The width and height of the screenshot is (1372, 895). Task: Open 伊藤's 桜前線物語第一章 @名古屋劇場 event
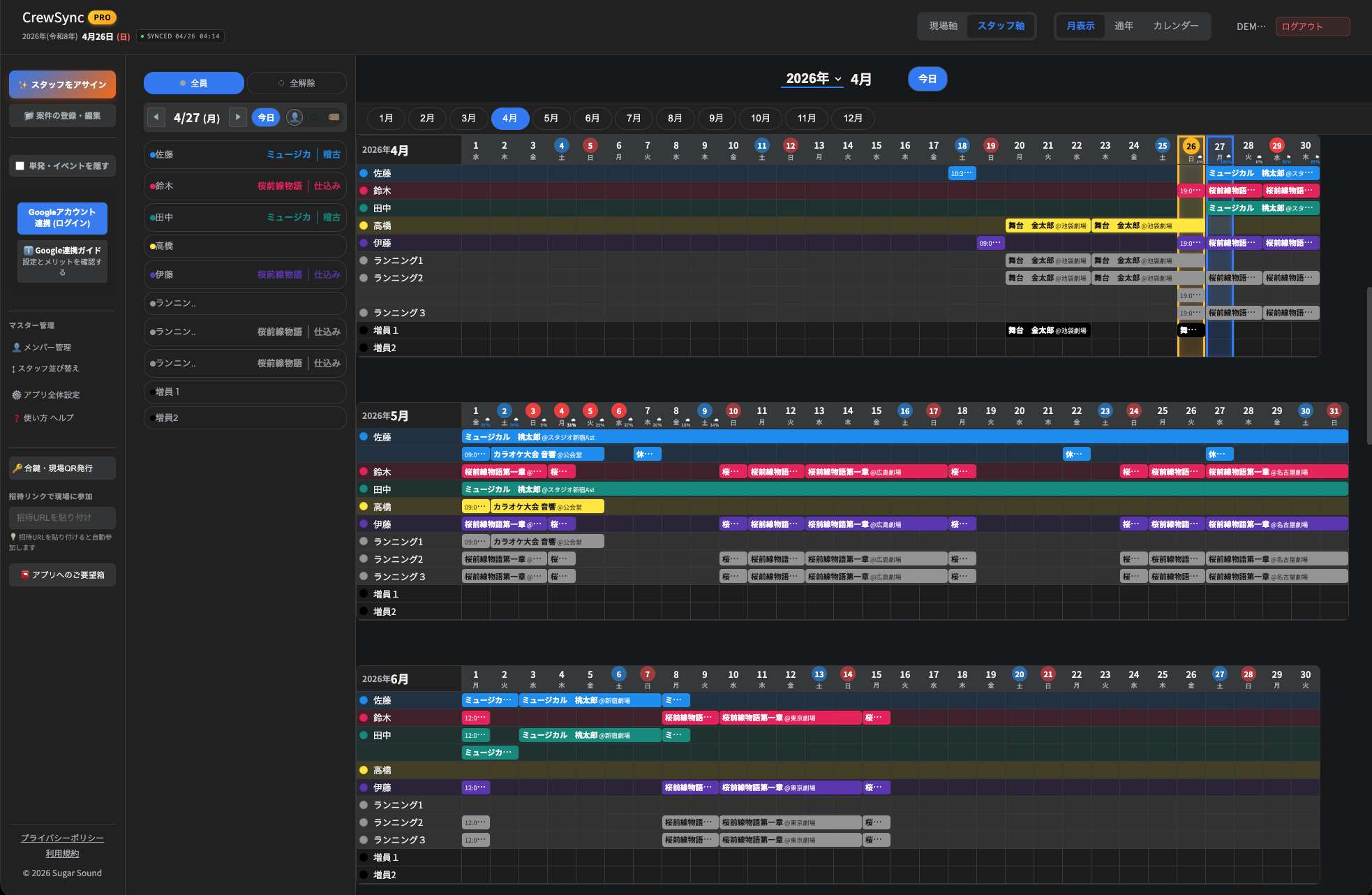coord(1276,524)
